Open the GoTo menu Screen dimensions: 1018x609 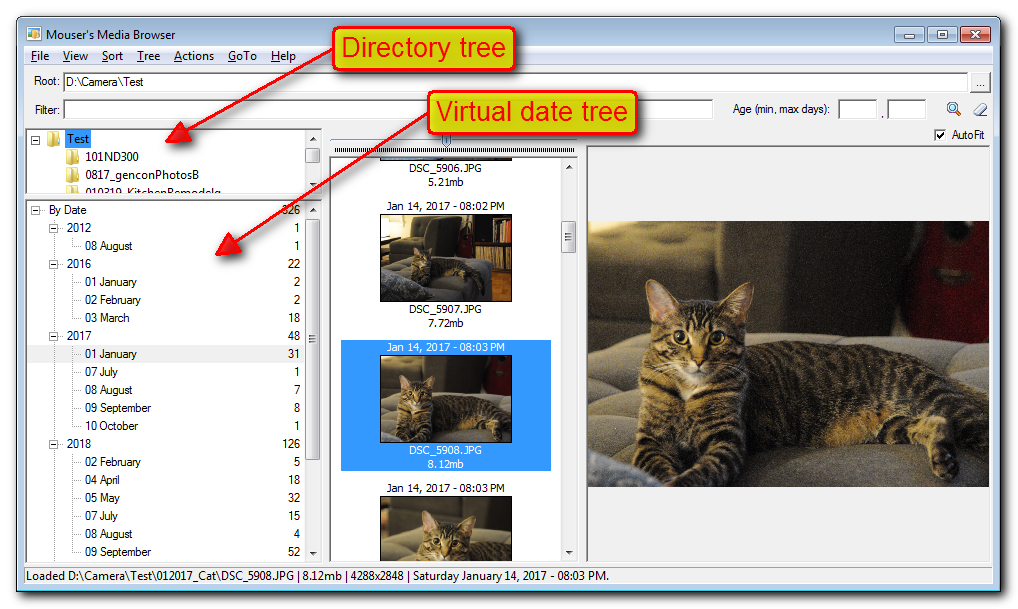click(x=242, y=56)
